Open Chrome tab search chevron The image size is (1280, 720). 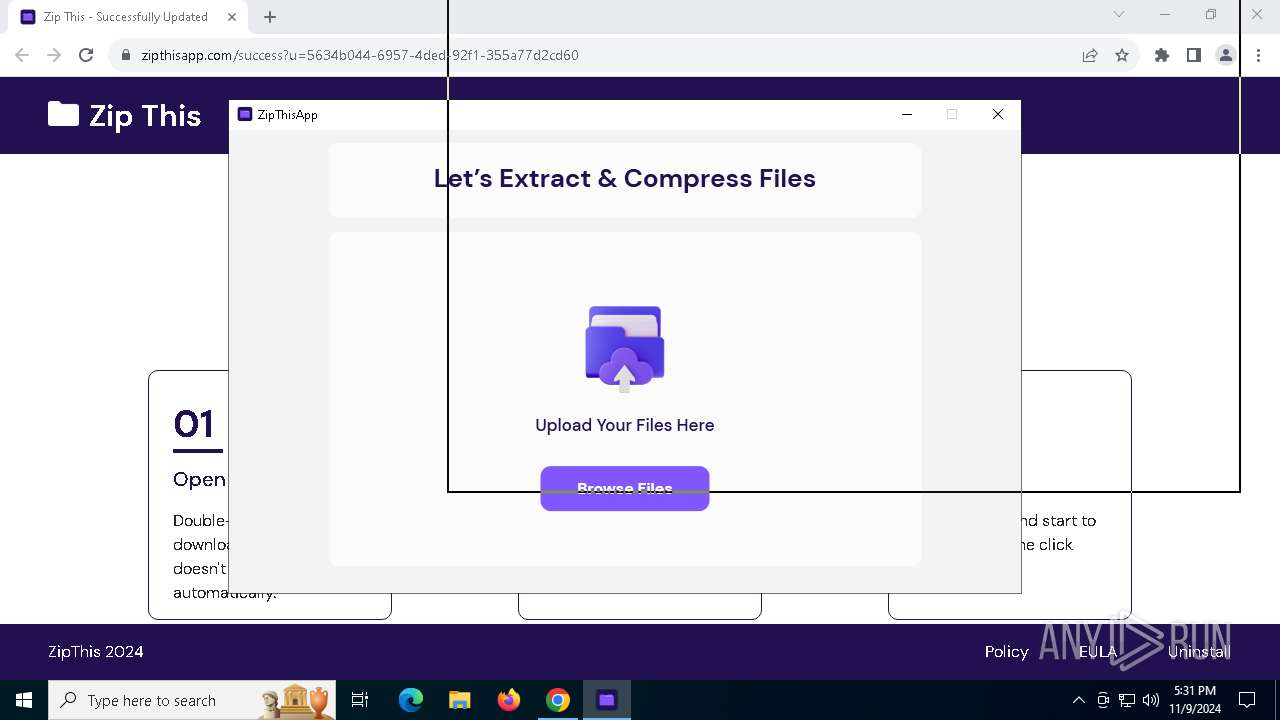(1119, 14)
